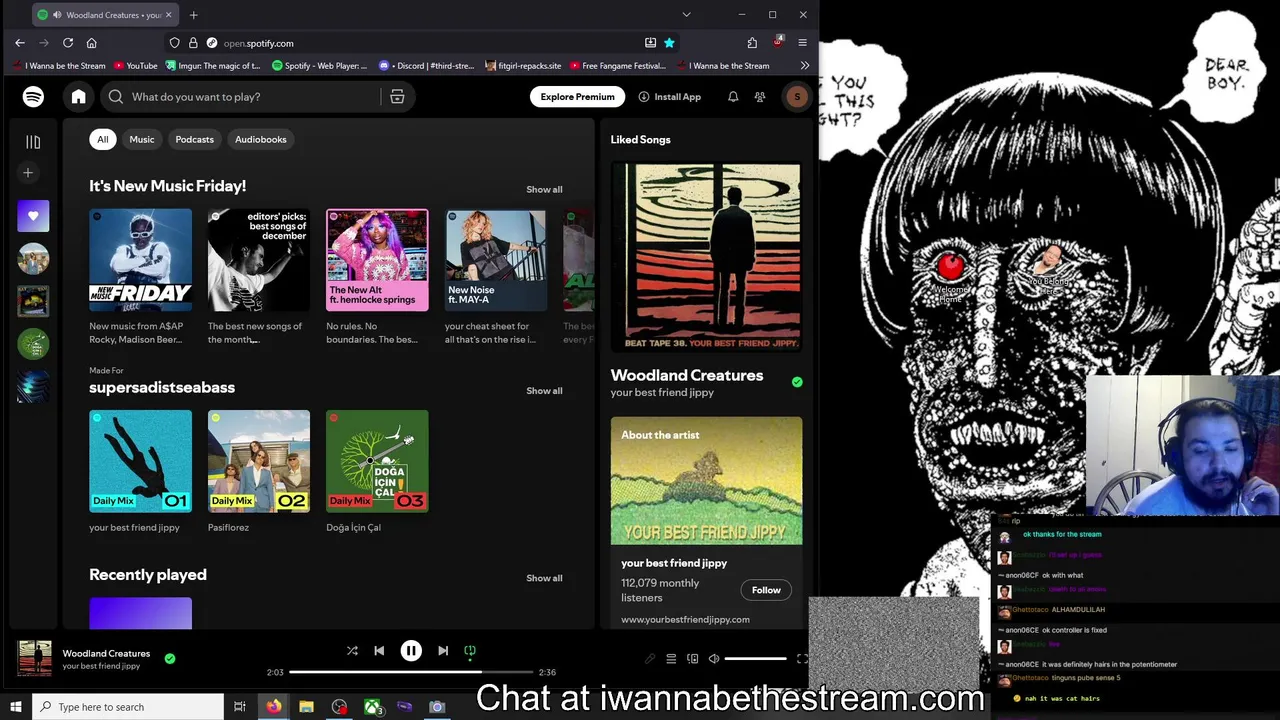Enter full screen from the player bar
The height and width of the screenshot is (720, 1280).
802,659
